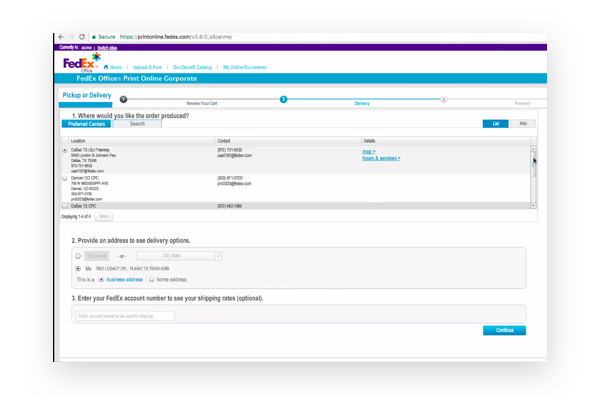
Task: Select Denver CO CPC location radio
Action: (x=65, y=178)
